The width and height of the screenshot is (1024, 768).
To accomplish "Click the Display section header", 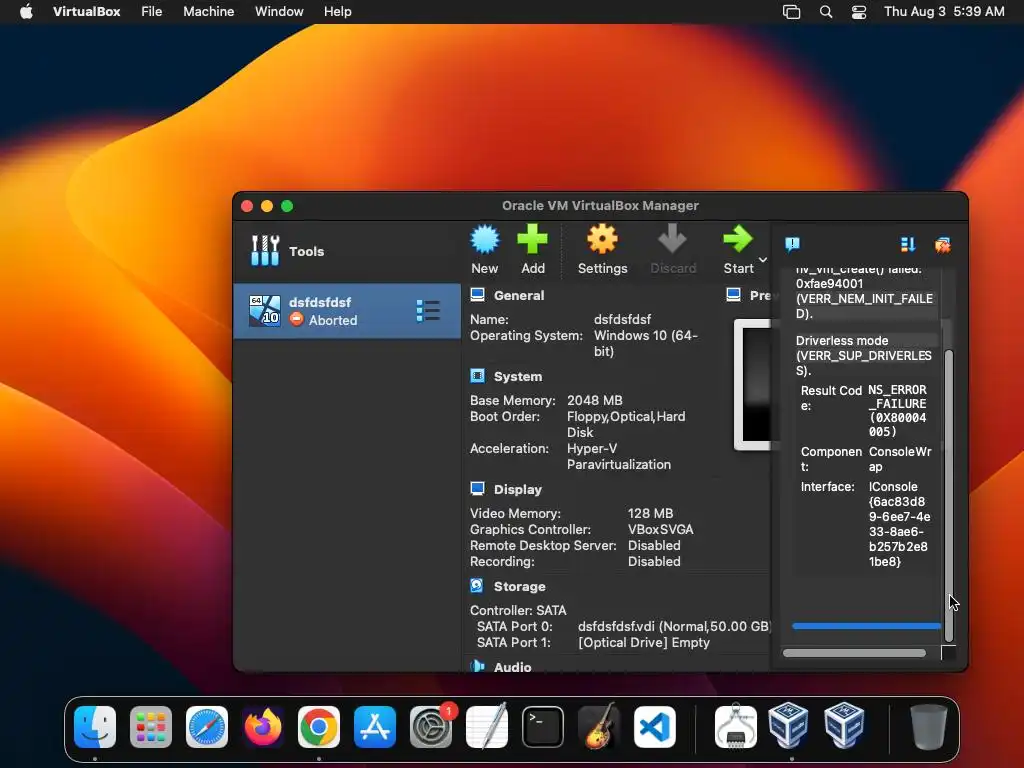I will click(x=518, y=490).
